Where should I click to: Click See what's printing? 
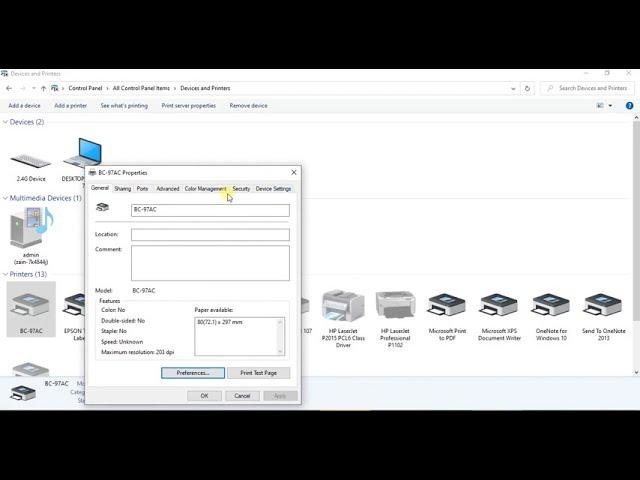(x=124, y=106)
